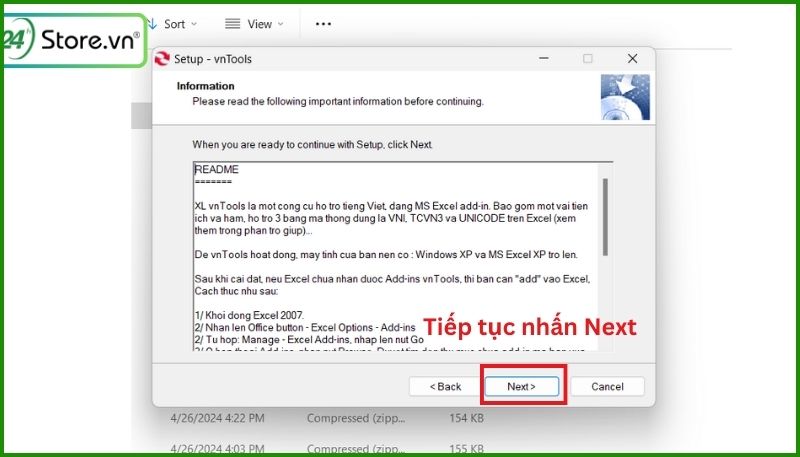Click the View list icon in Explorer
Image resolution: width=800 pixels, height=457 pixels.
pyautogui.click(x=233, y=24)
